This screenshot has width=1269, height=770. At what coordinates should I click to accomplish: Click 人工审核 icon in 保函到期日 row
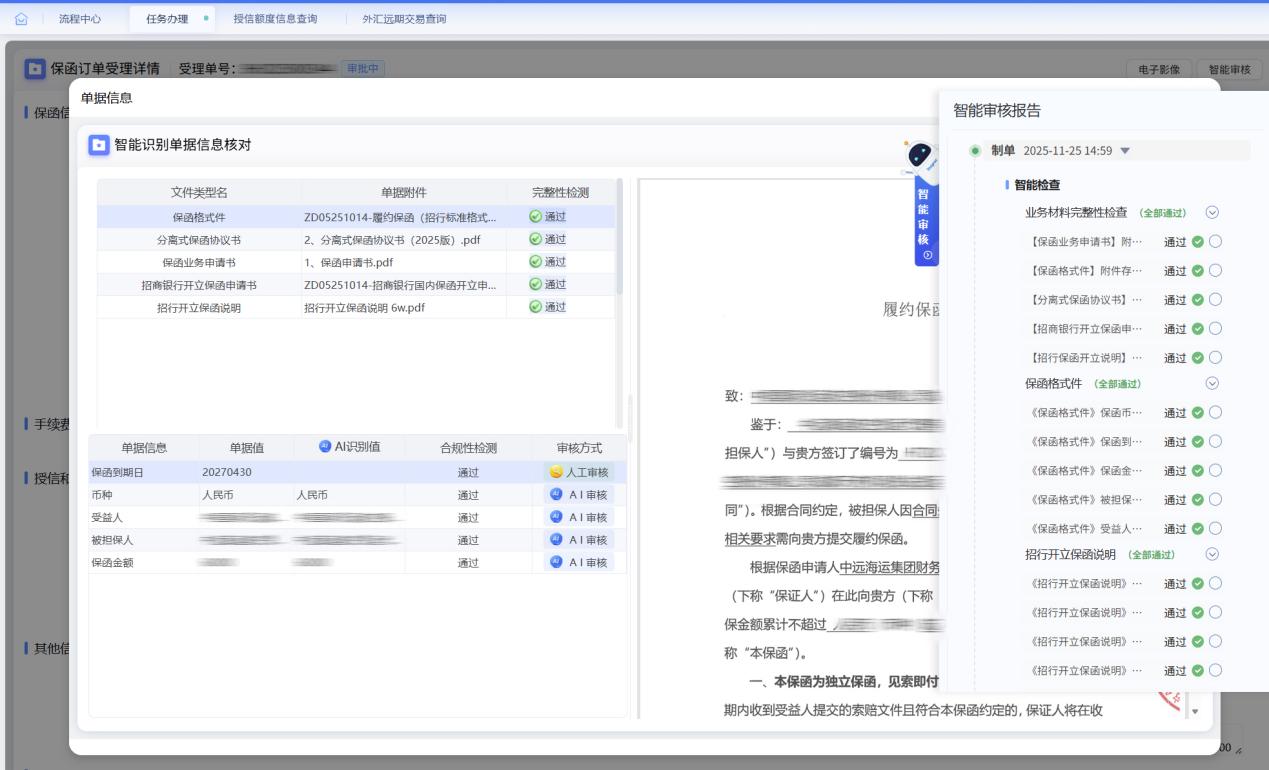[x=556, y=472]
